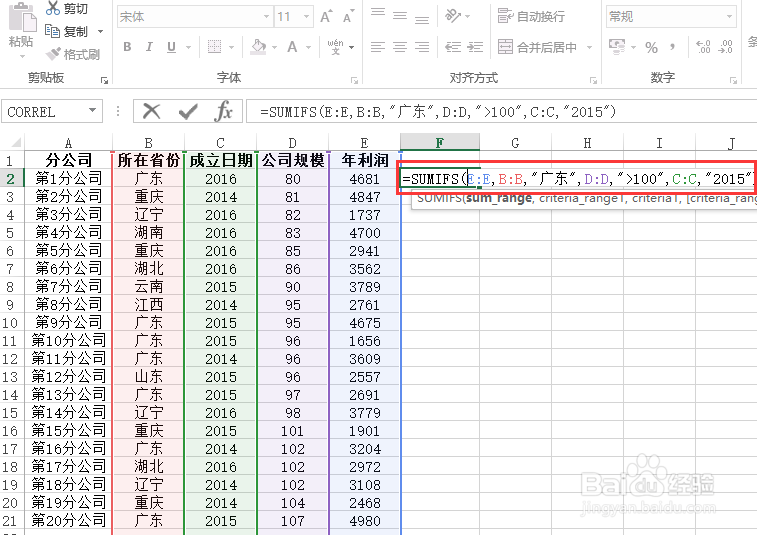
Task: Open the Alignment group dialog launcher
Action: coord(593,80)
